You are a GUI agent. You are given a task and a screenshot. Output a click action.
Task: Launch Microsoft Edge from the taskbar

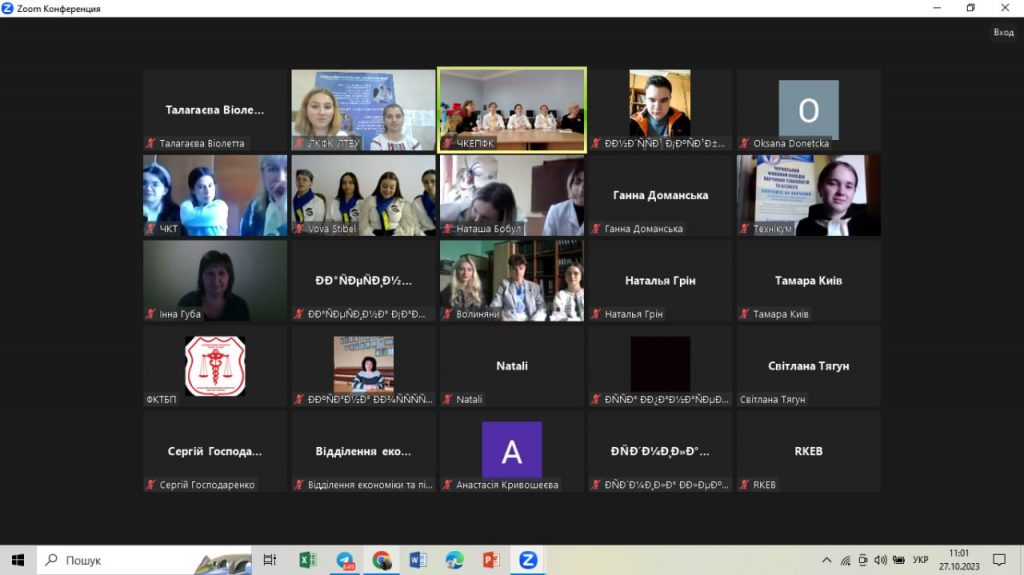pos(455,560)
